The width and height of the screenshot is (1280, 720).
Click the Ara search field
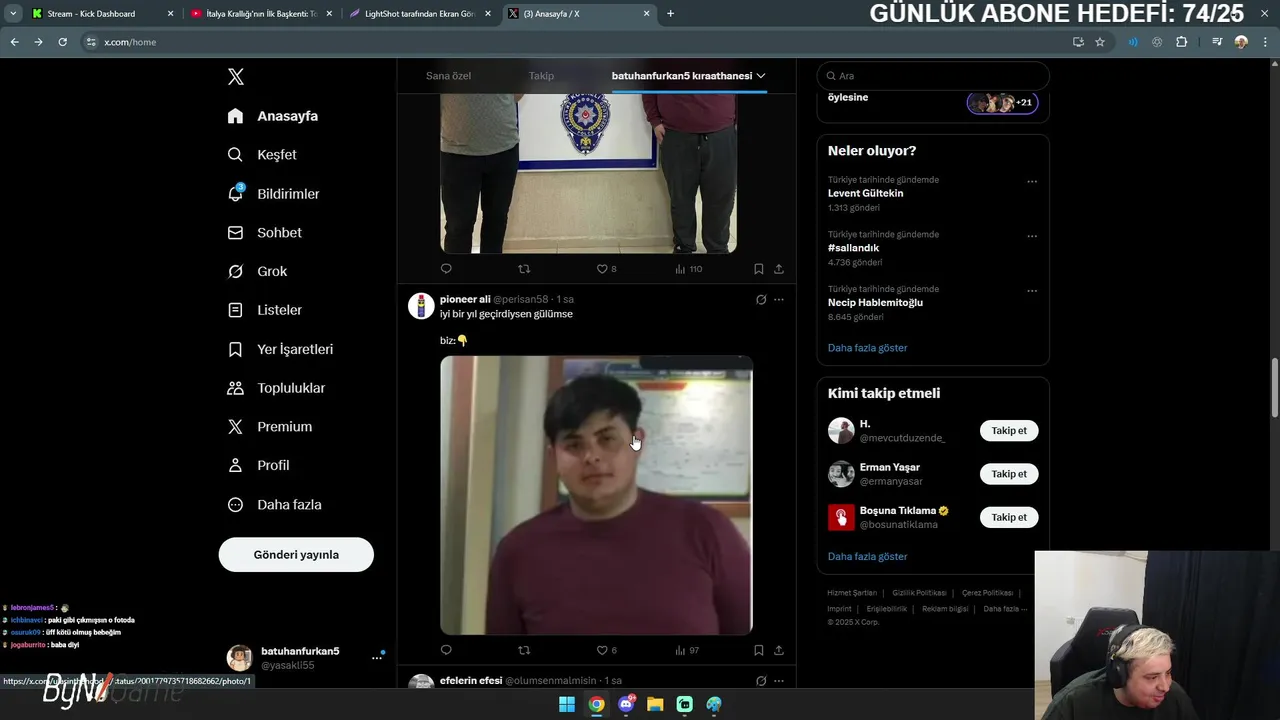(x=933, y=76)
